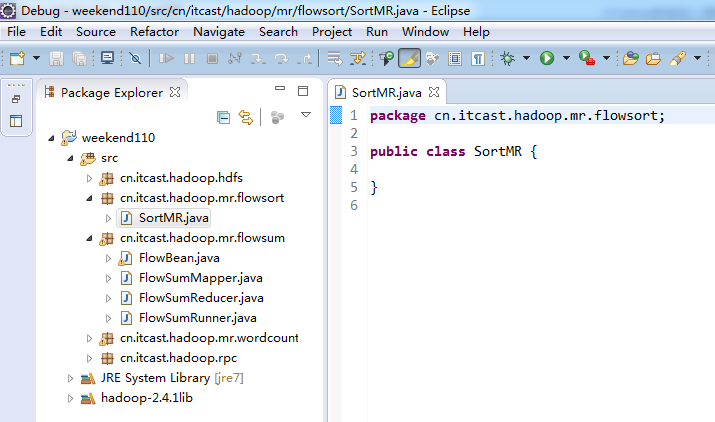
Task: Minimize the Package Explorer panel
Action: (280, 89)
